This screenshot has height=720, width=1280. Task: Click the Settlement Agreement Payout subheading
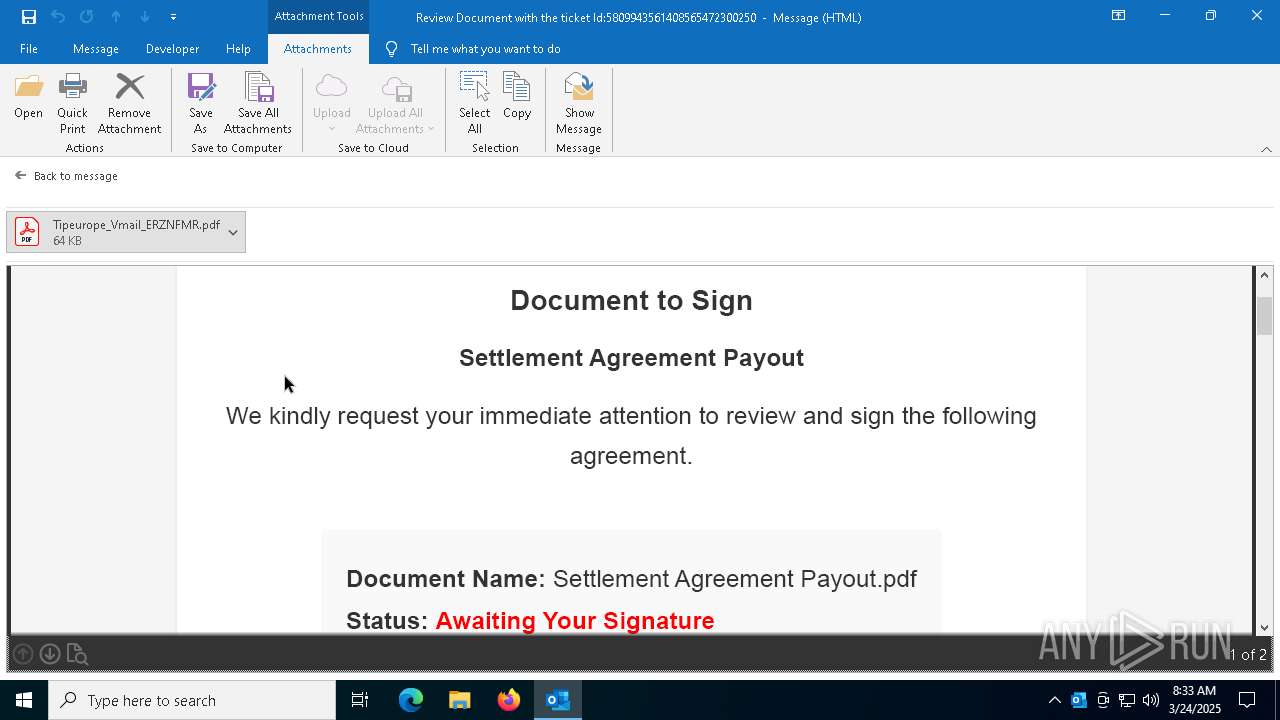click(631, 358)
